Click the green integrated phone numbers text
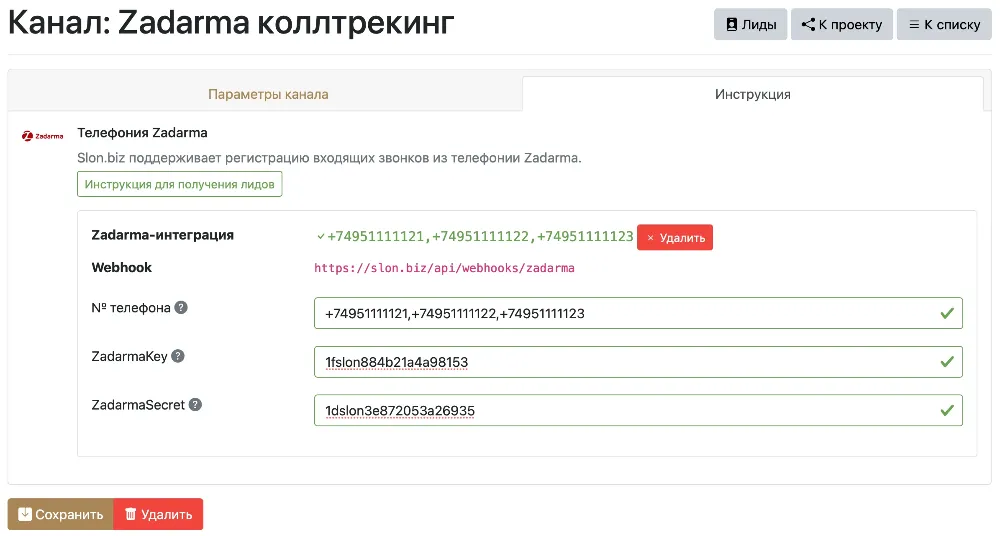 [480, 237]
